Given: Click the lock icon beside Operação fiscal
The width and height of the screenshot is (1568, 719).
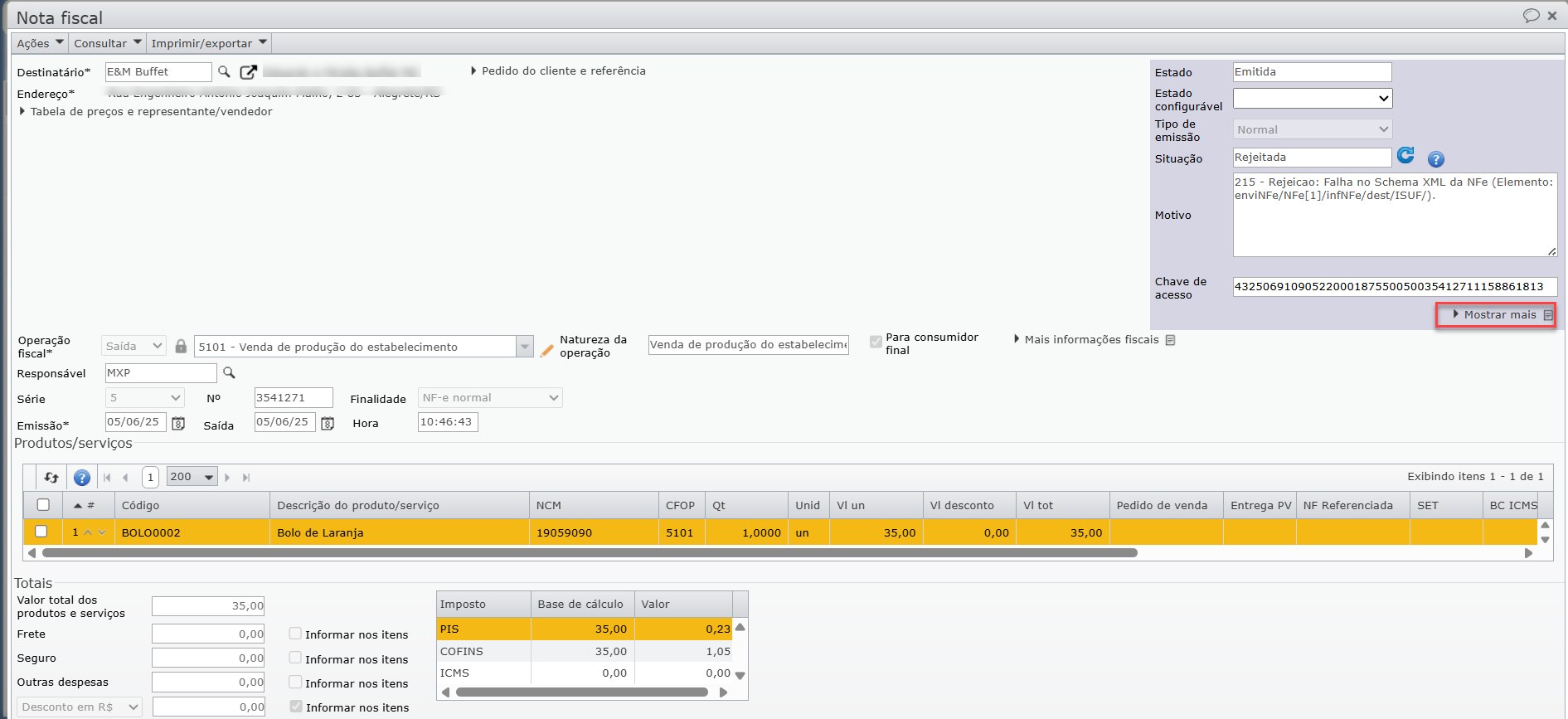Looking at the screenshot, I should (181, 346).
